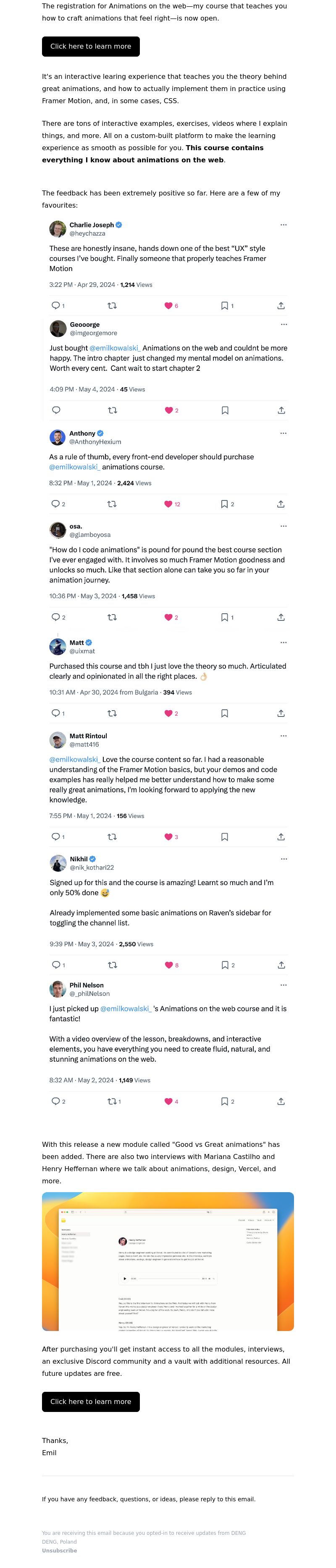
Task: Click bookmark icon on Anthony's tweet
Action: pos(224,504)
